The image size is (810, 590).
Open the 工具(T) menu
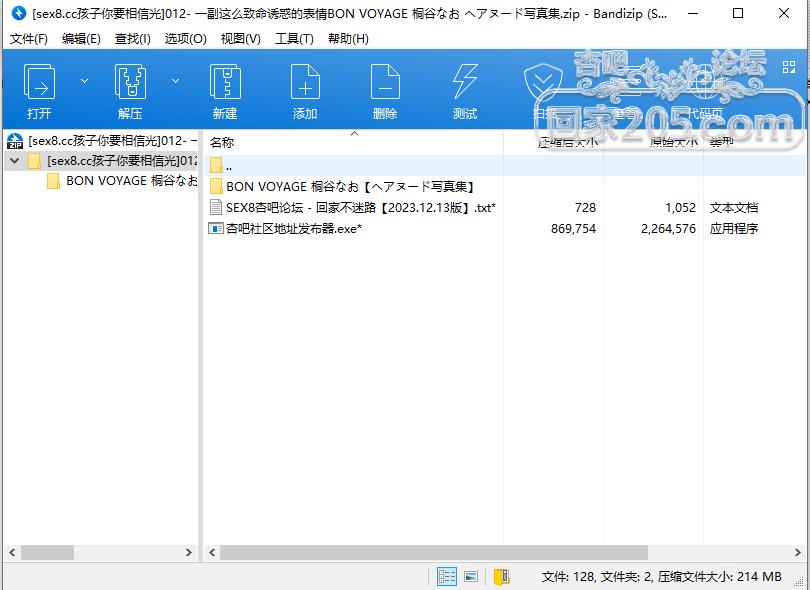(x=294, y=38)
